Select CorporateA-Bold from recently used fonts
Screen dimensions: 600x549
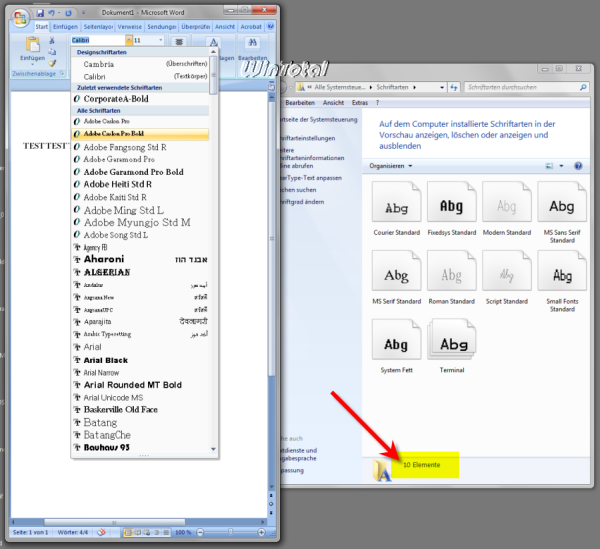[x=140, y=99]
